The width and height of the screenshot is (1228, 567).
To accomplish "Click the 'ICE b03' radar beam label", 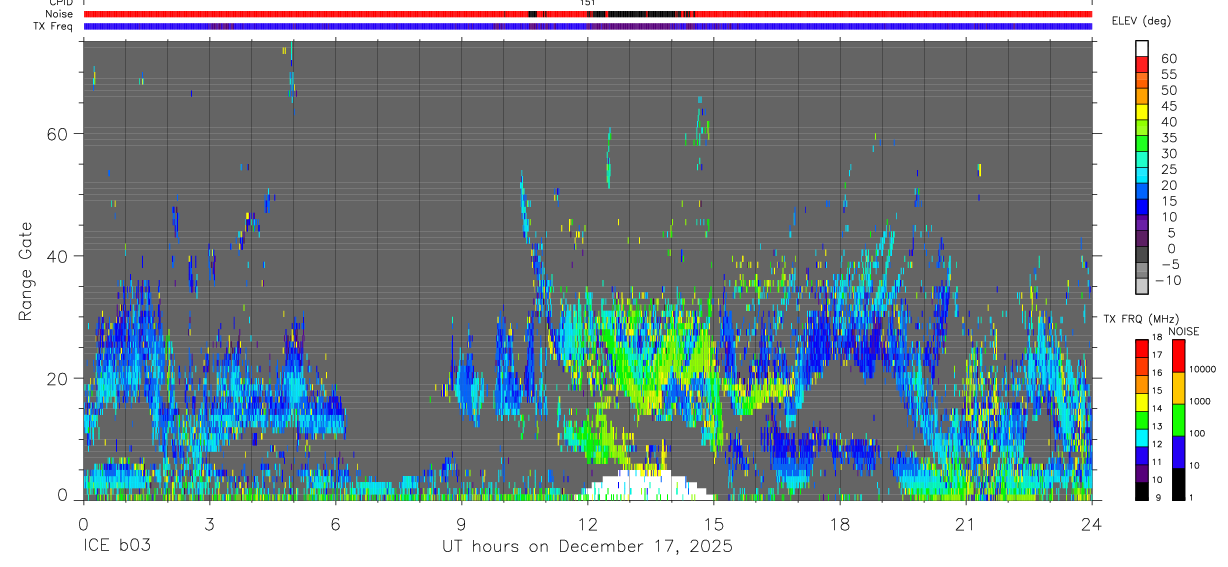I will tap(119, 547).
